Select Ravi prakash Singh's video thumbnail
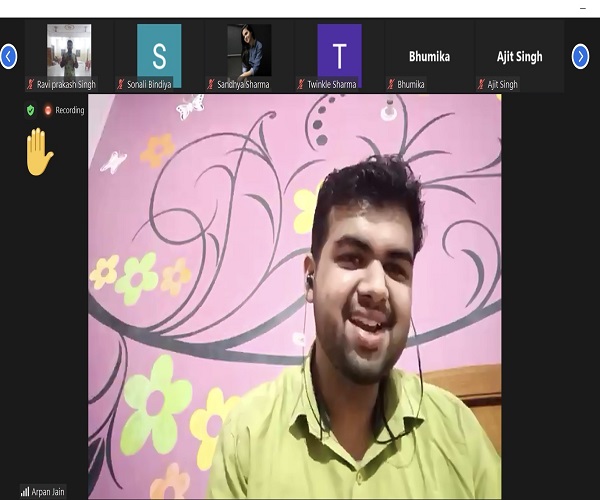Image resolution: width=600 pixels, height=500 pixels. click(x=69, y=50)
